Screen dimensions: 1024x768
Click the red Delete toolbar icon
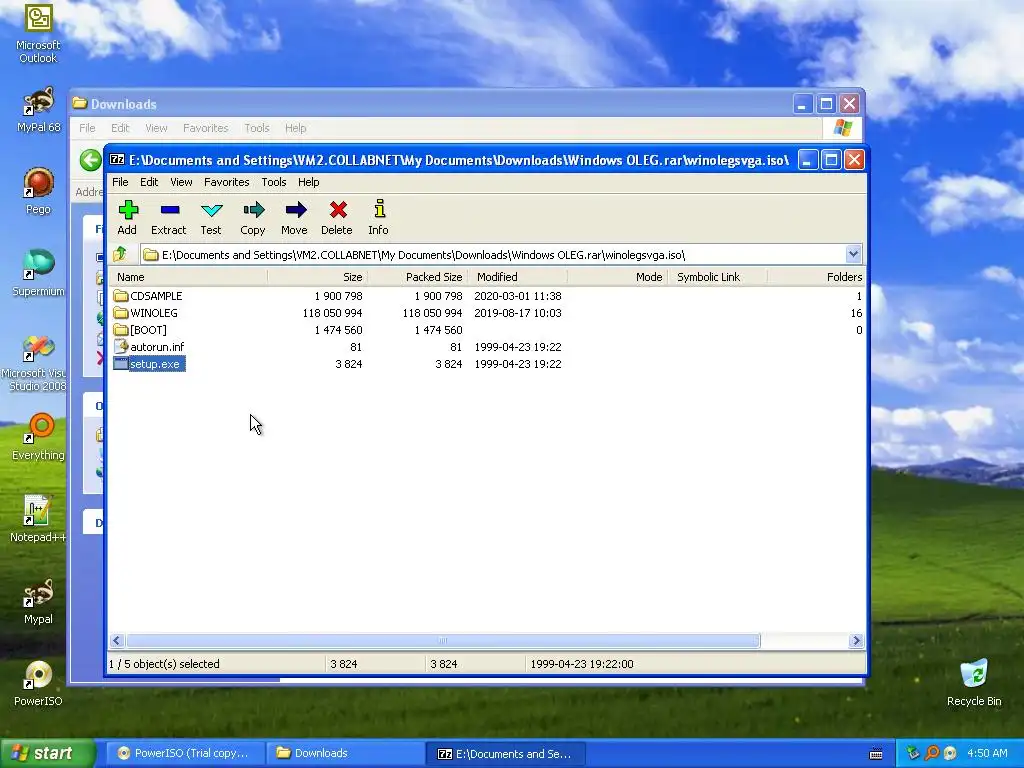coord(337,217)
